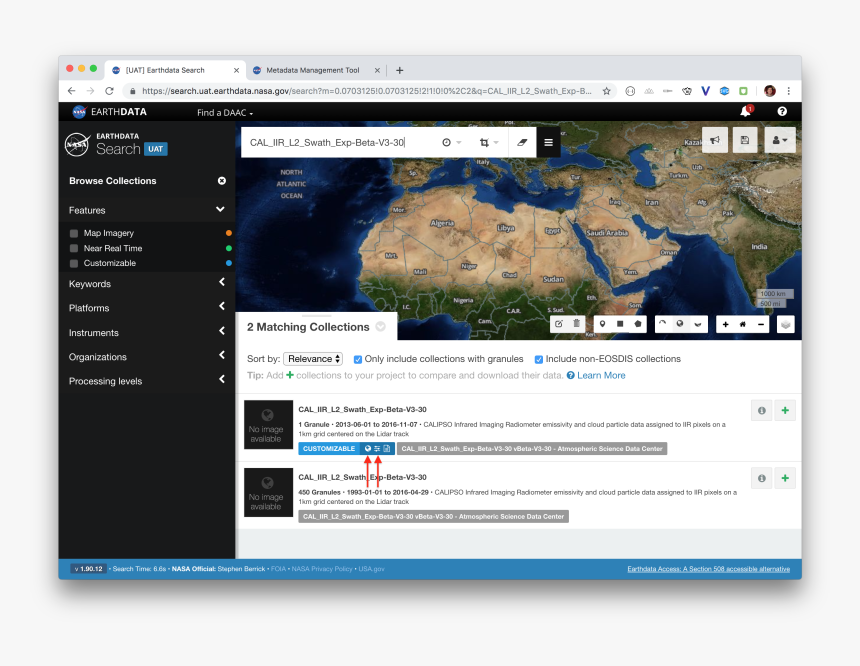Viewport: 860px width, 666px height.
Task: Switch to Metadata Management Tool tab
Action: click(311, 70)
